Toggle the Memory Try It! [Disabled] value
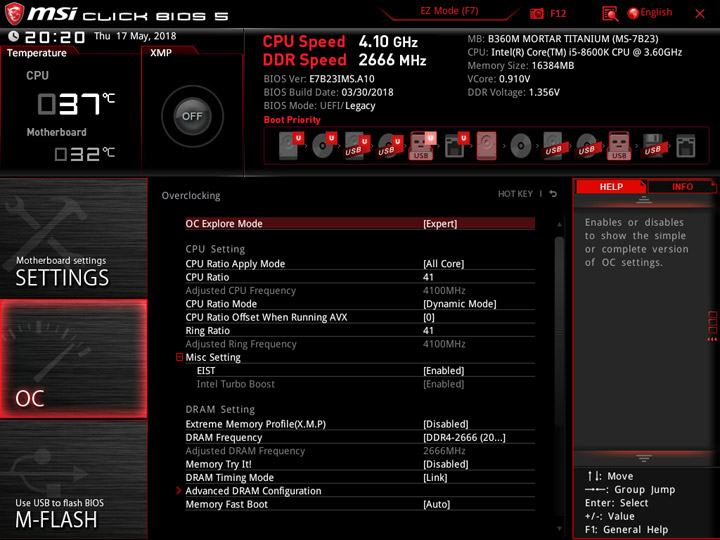This screenshot has height=540, width=720. click(x=446, y=464)
